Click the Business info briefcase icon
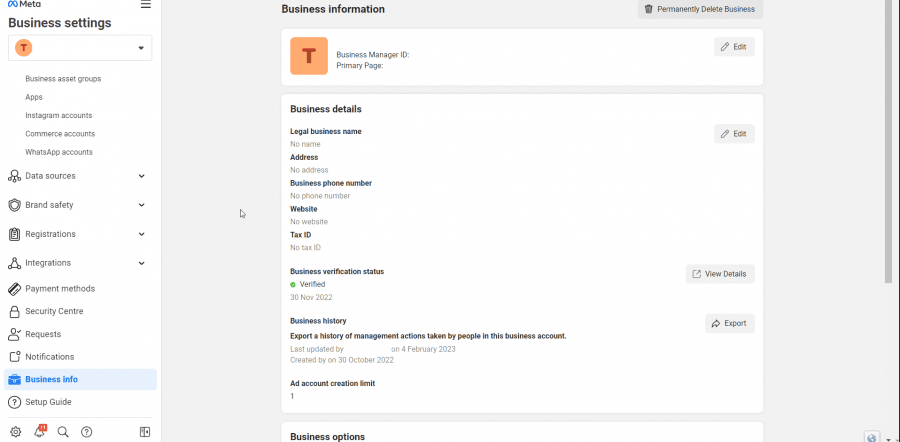Viewport: 900px width, 442px height. coord(14,379)
